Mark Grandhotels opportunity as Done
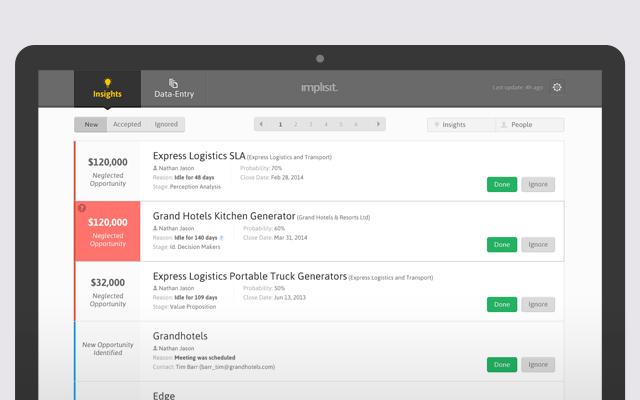Viewport: 640px width, 400px height. pyautogui.click(x=502, y=364)
